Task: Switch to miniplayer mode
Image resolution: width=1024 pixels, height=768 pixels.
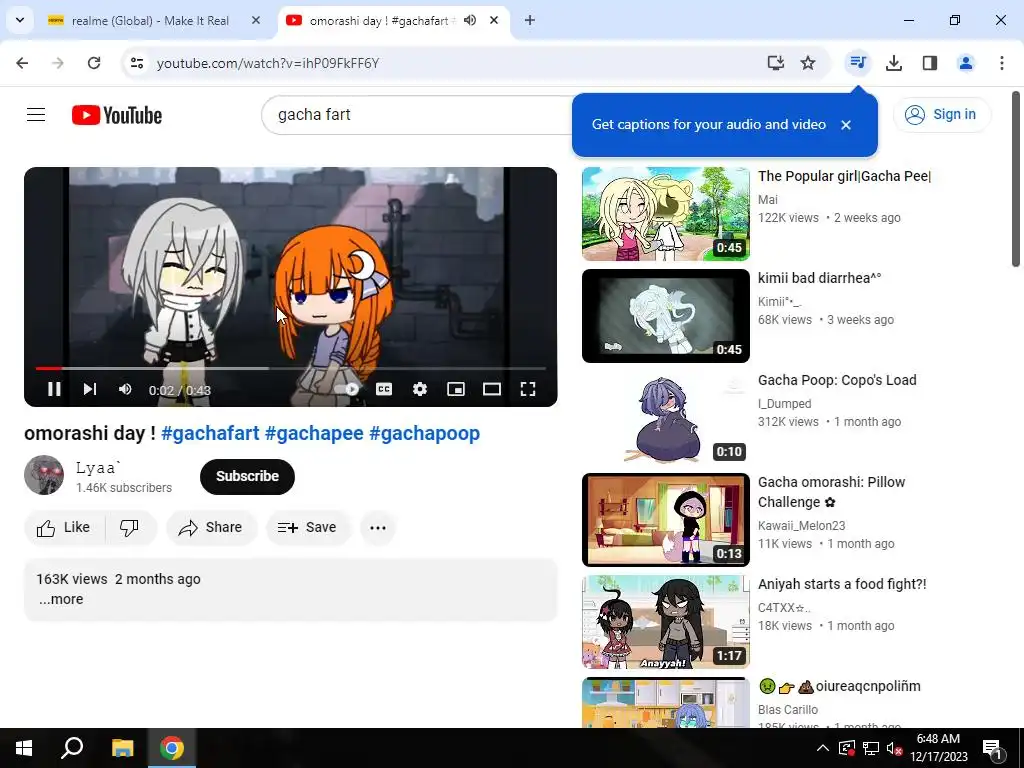Action: 456,389
